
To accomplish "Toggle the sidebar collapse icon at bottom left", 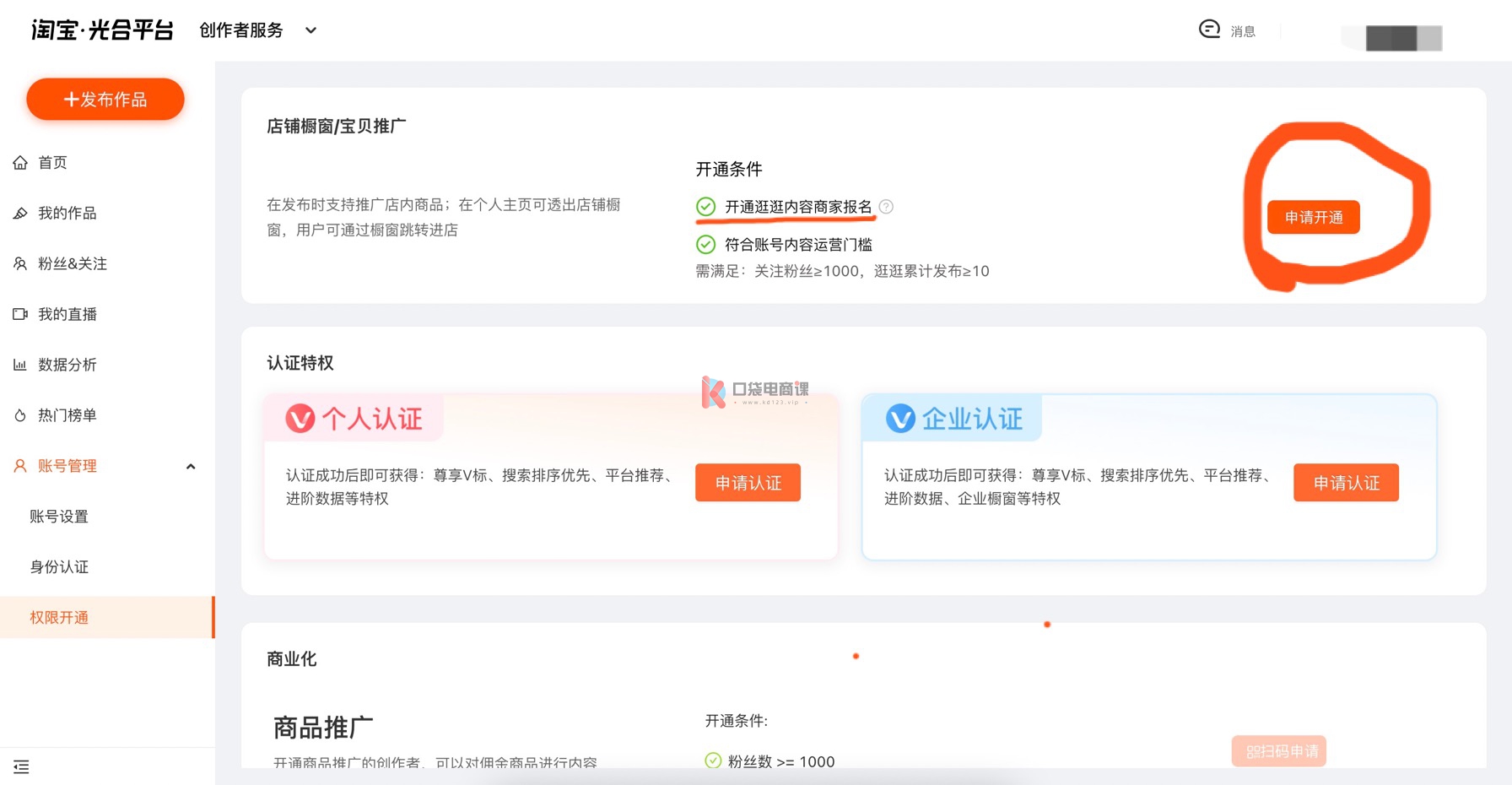I will coord(21,766).
